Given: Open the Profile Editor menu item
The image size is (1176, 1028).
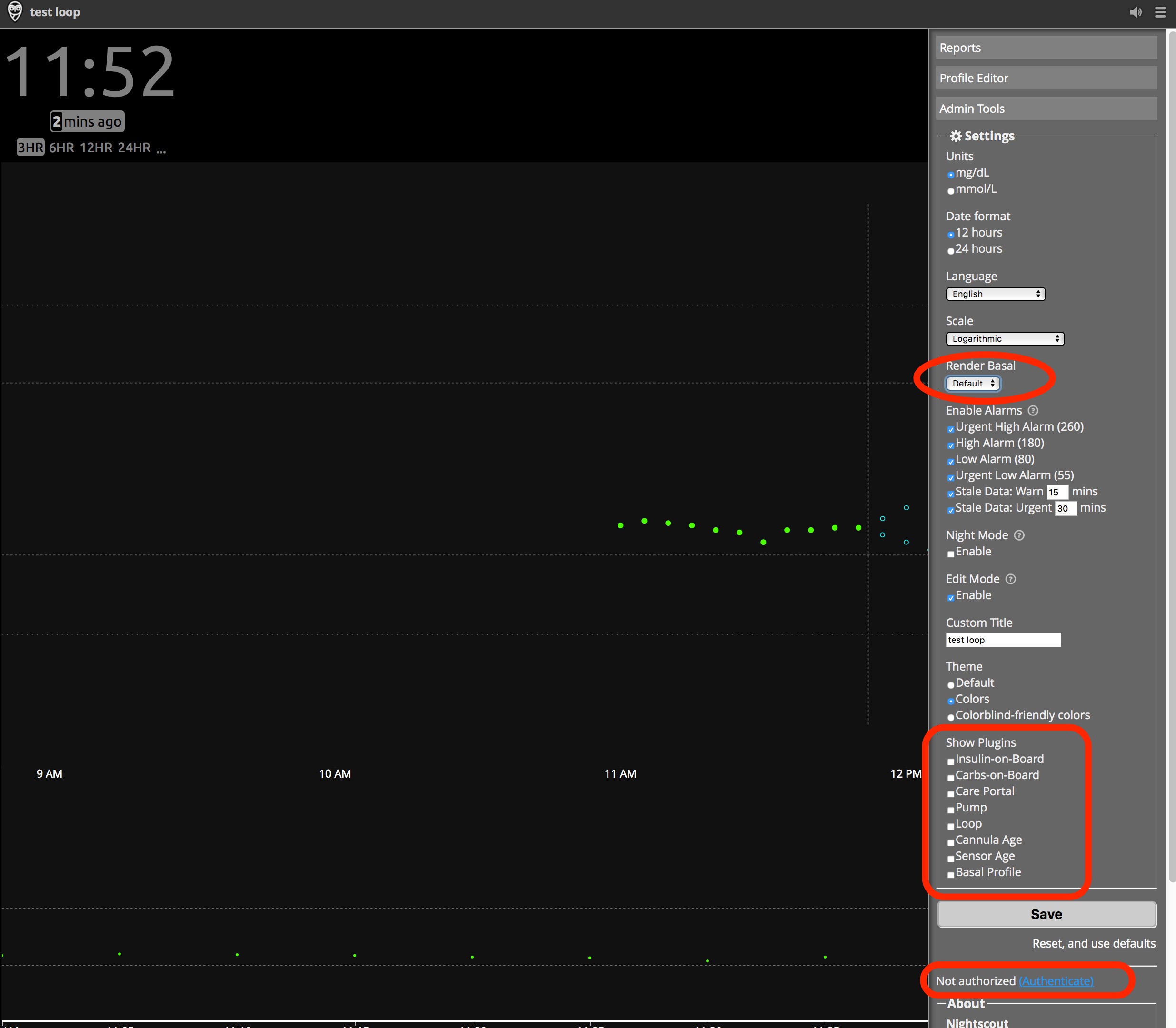Looking at the screenshot, I should coord(1046,78).
